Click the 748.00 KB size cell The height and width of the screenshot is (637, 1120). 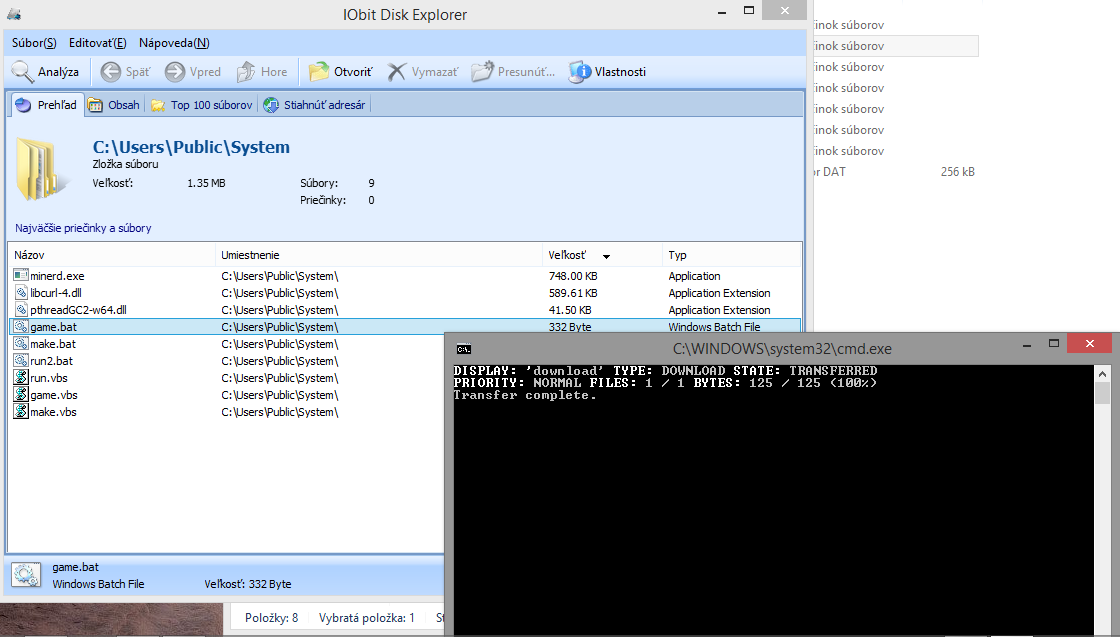(573, 276)
